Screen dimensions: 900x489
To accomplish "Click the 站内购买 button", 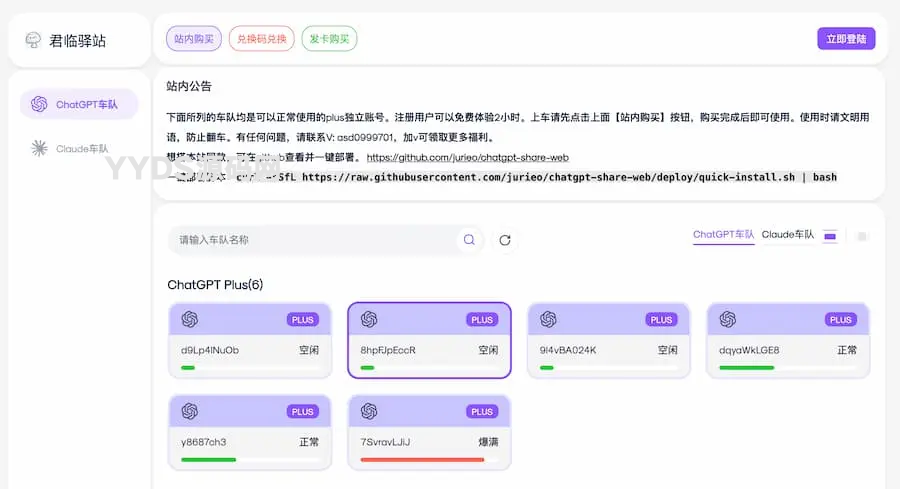I will coord(193,39).
